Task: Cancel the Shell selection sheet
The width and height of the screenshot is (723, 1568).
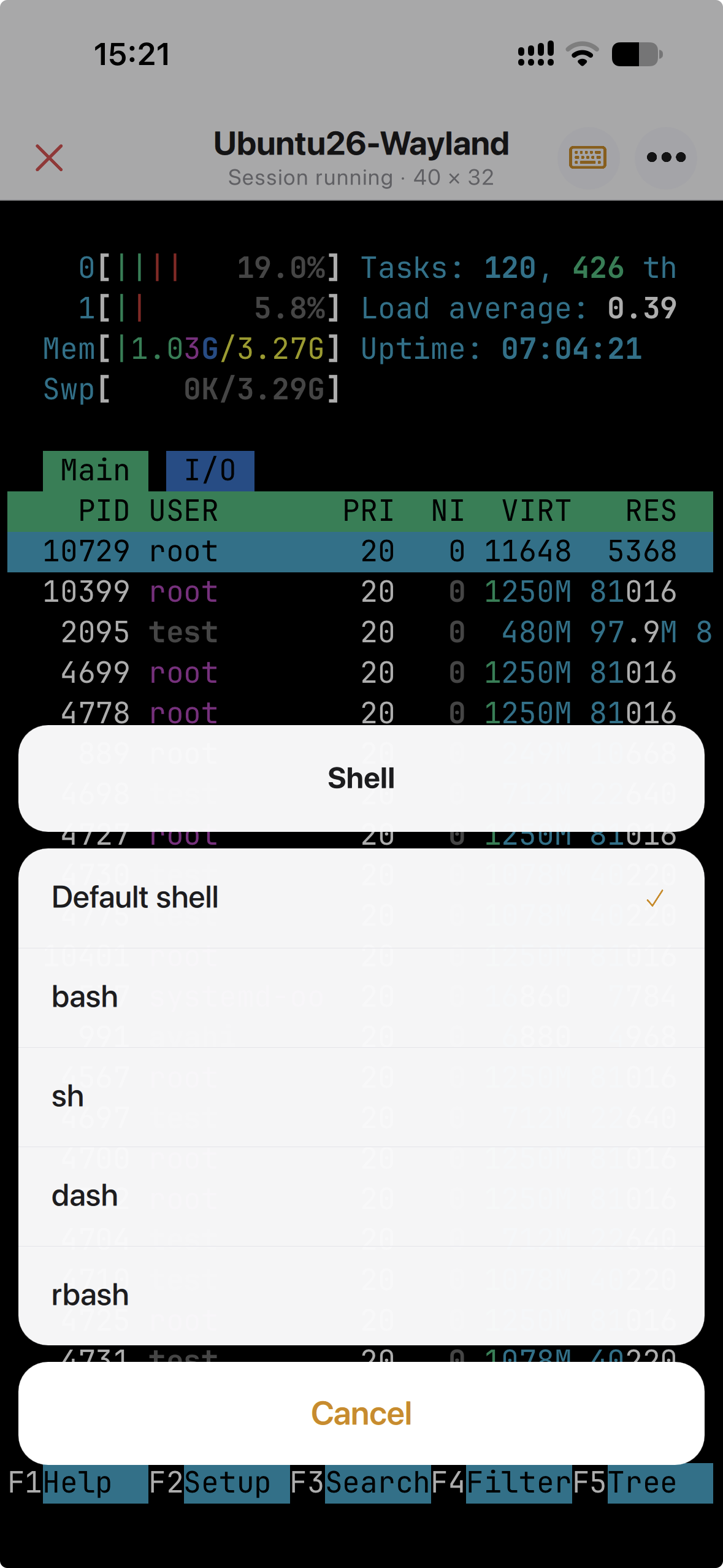Action: (x=361, y=1413)
